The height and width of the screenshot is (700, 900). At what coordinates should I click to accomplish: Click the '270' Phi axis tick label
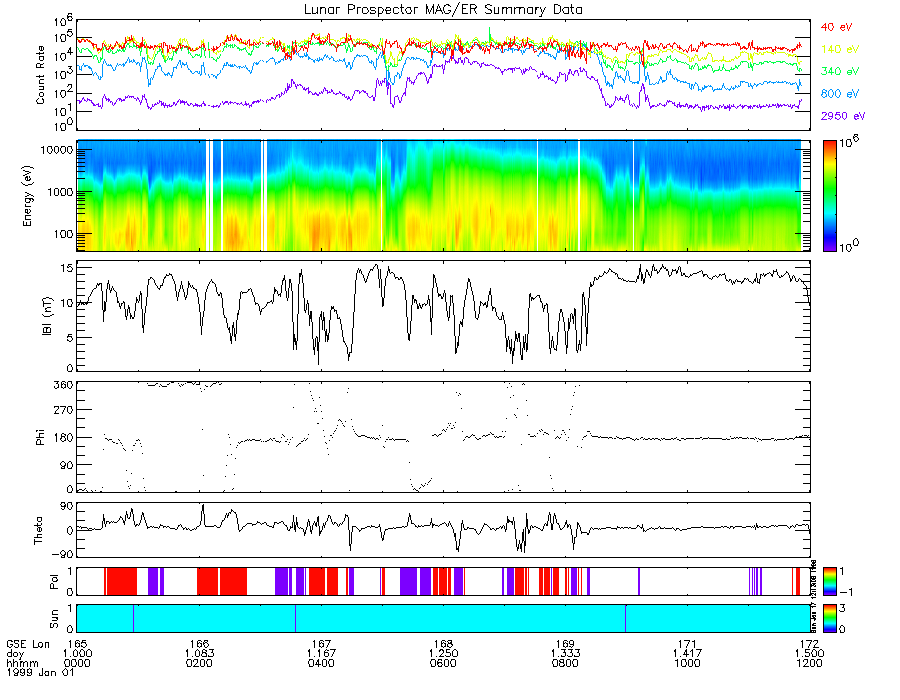[x=63, y=411]
